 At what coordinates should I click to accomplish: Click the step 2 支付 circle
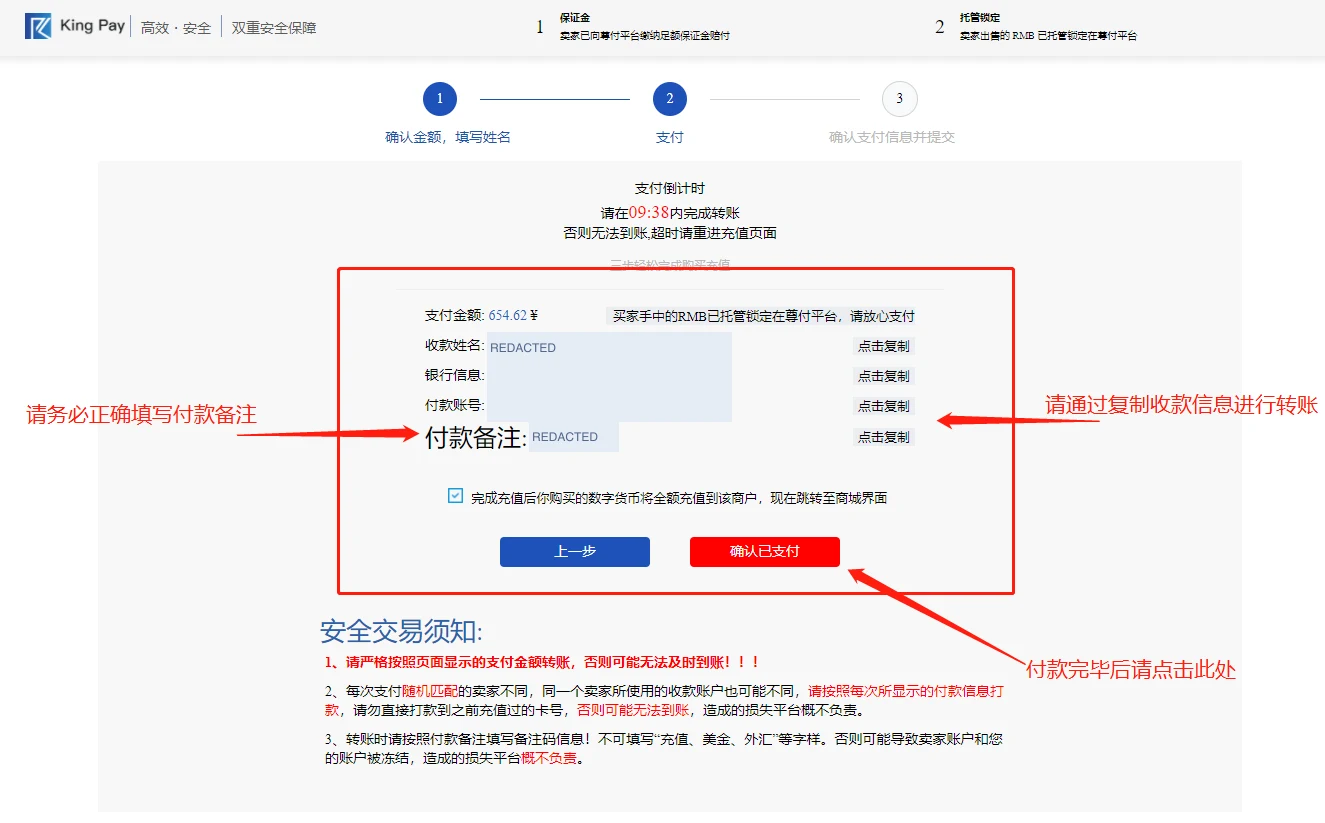670,99
